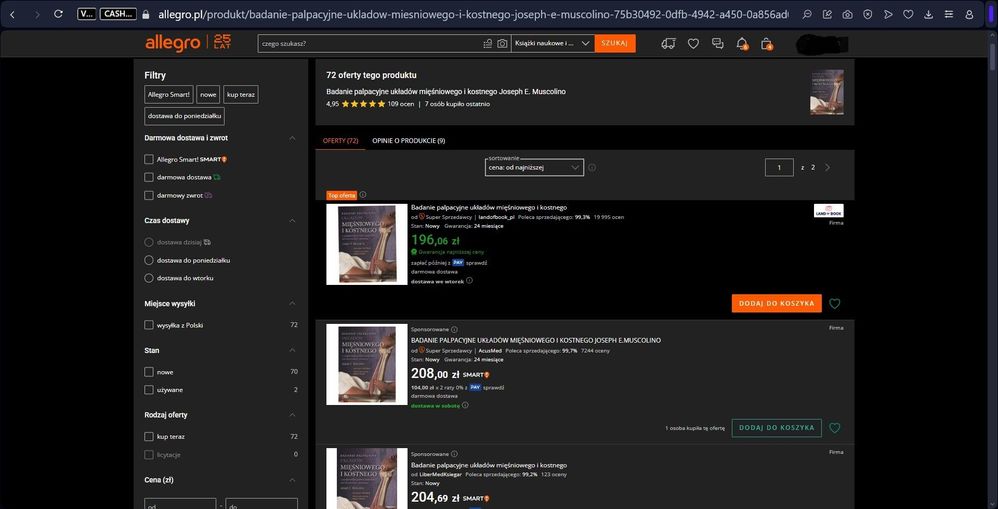Collapse the Stan filter section
The image size is (998, 509).
(x=292, y=351)
